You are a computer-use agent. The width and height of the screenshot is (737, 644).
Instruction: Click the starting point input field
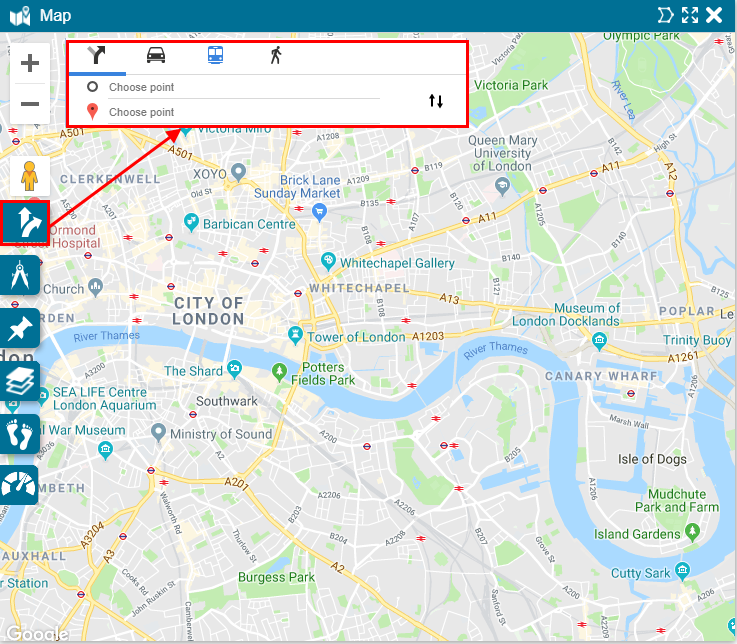coord(244,87)
